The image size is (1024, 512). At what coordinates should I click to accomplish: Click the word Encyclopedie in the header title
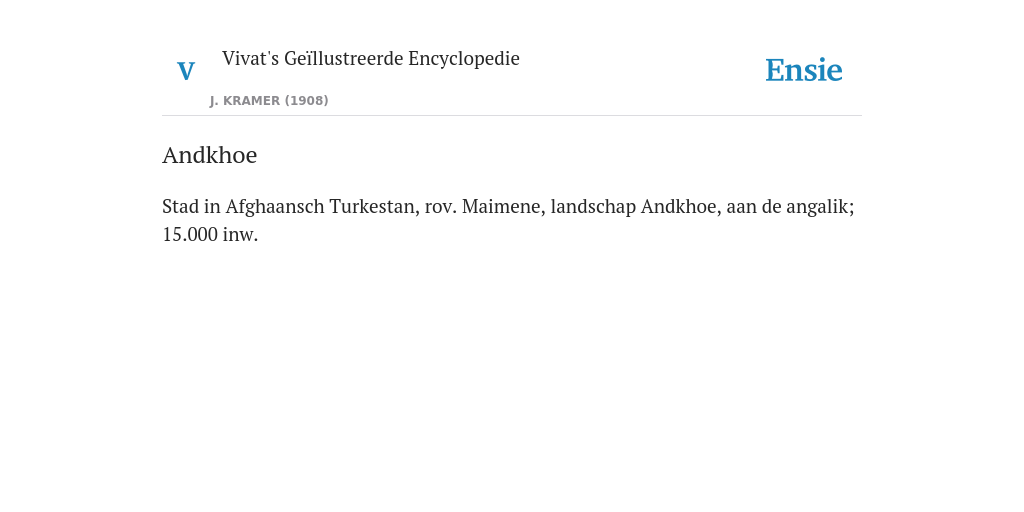(x=464, y=58)
